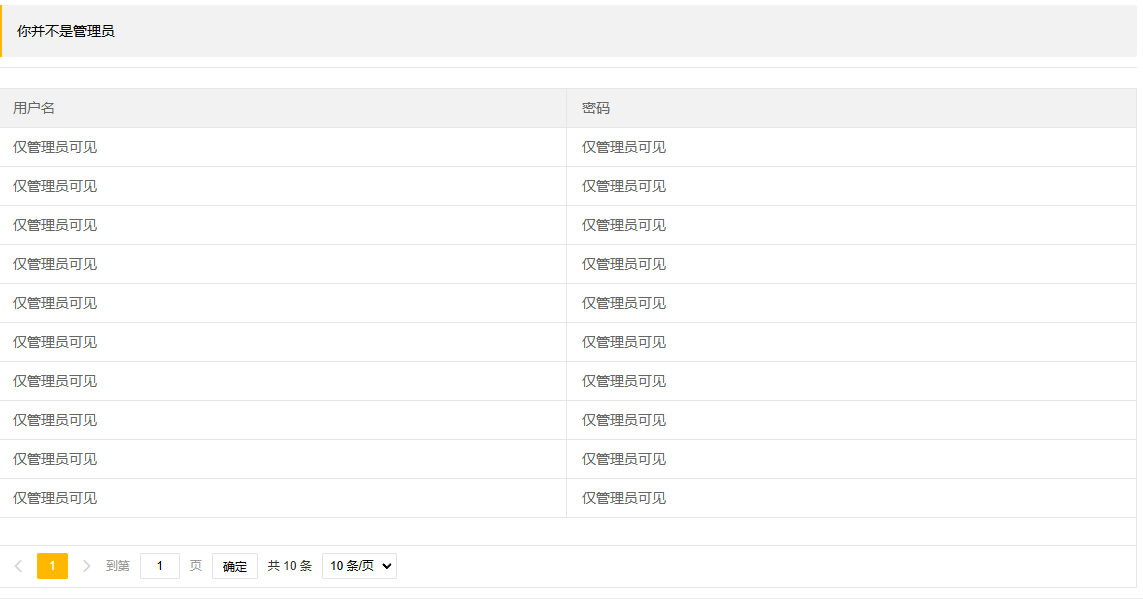The height and width of the screenshot is (600, 1143).
Task: Select the first row's 密码 cell
Action: click(624, 147)
